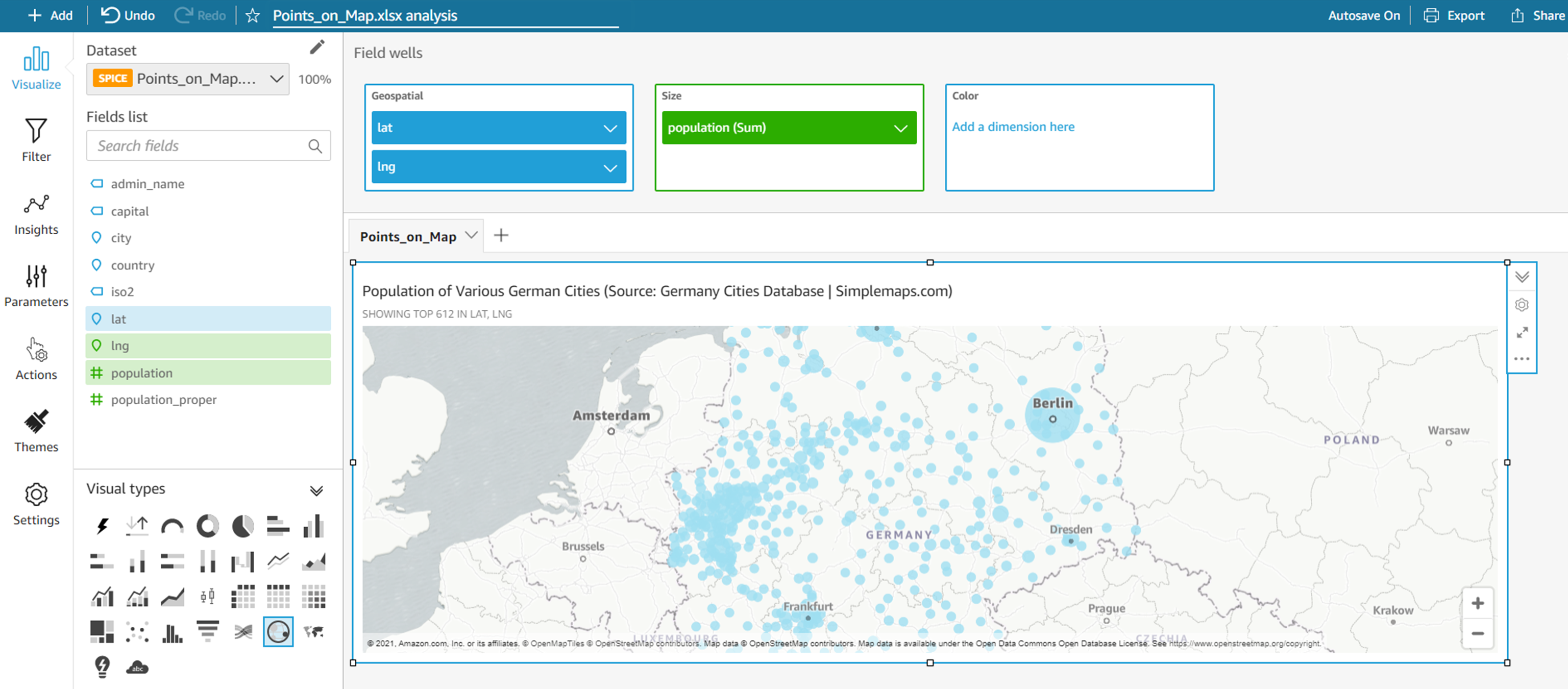
Task: Click the Export button
Action: click(x=1454, y=15)
